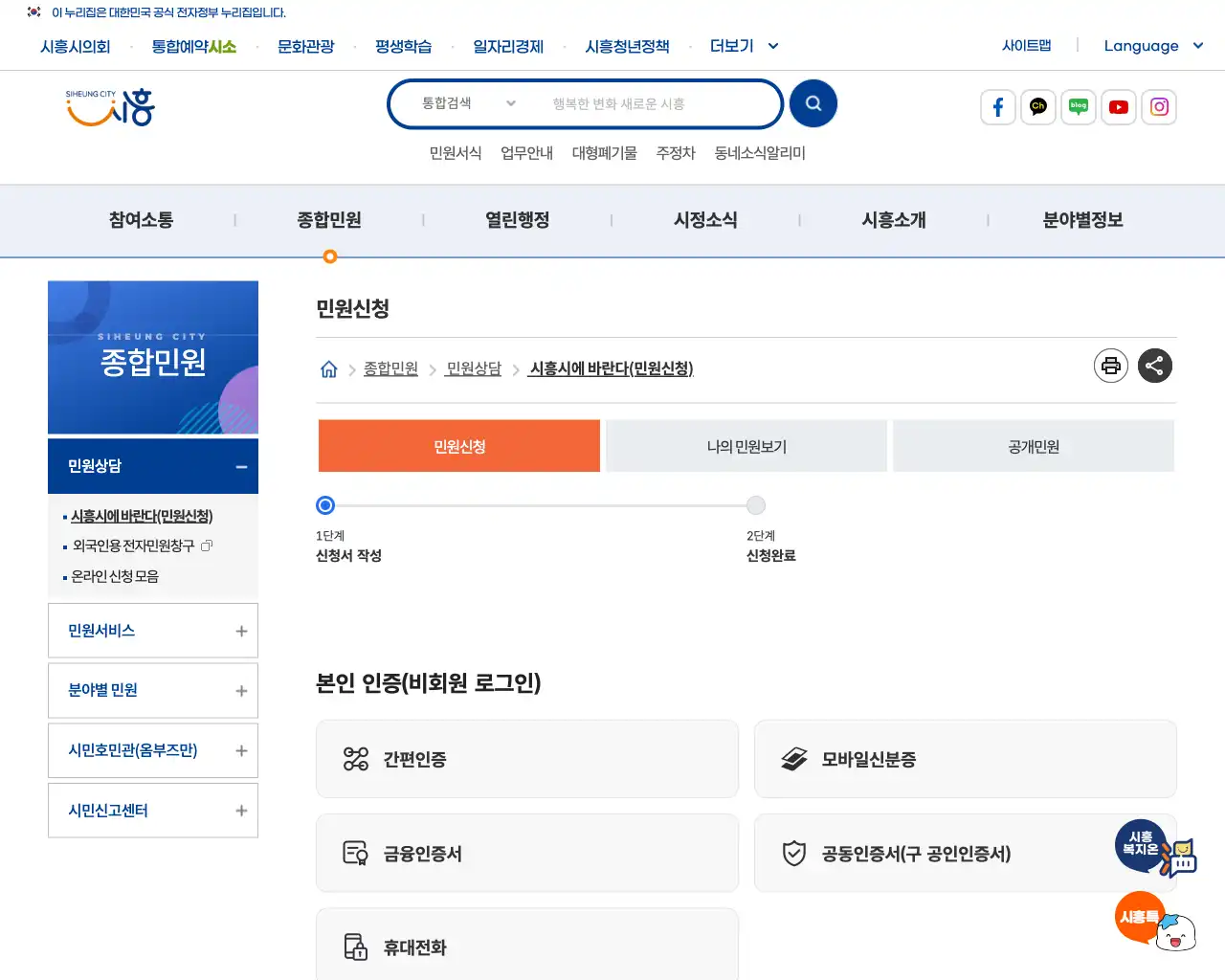Click the 모바일신분증 icon

point(794,759)
